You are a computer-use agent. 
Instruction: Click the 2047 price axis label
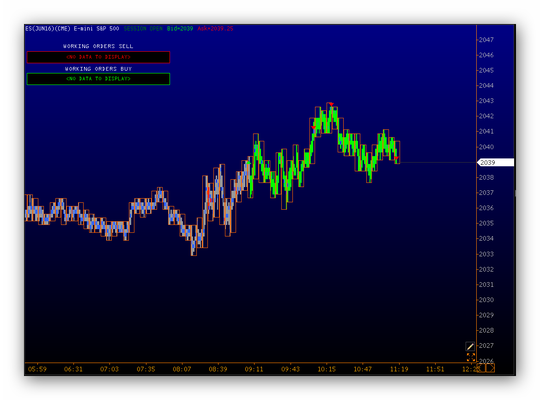click(486, 40)
